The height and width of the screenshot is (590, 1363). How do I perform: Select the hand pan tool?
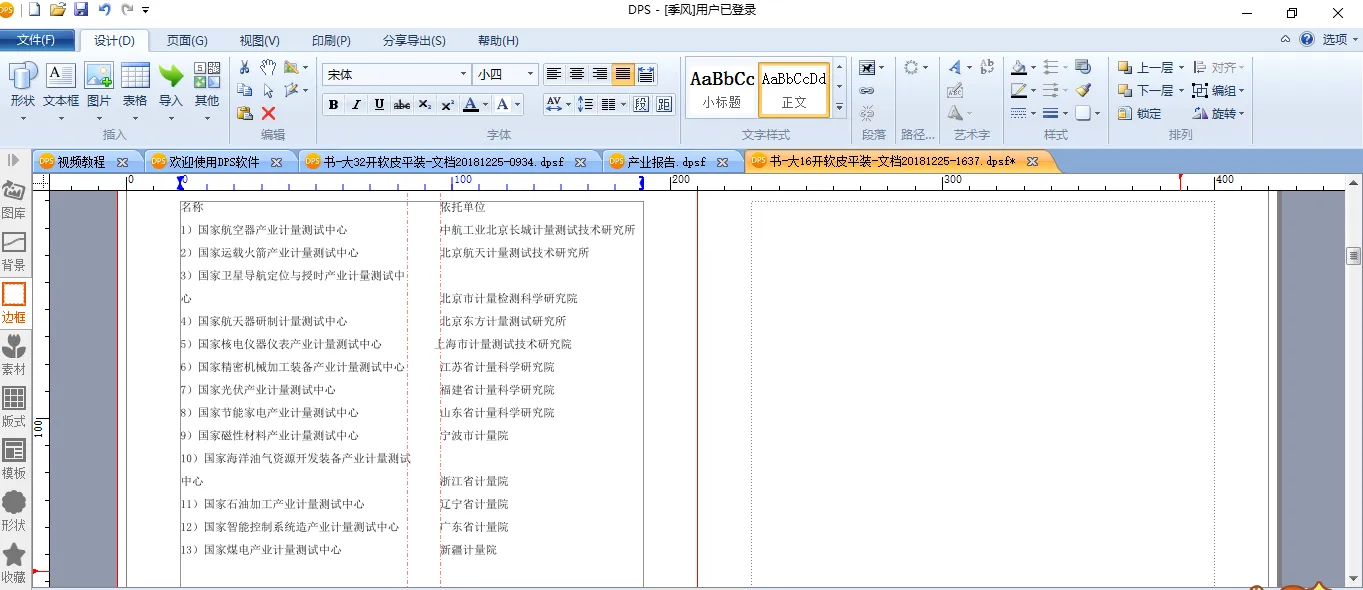pos(268,67)
